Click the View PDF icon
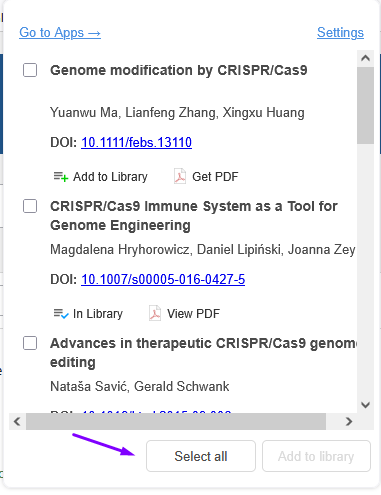Image resolution: width=381 pixels, height=495 pixels. click(155, 313)
